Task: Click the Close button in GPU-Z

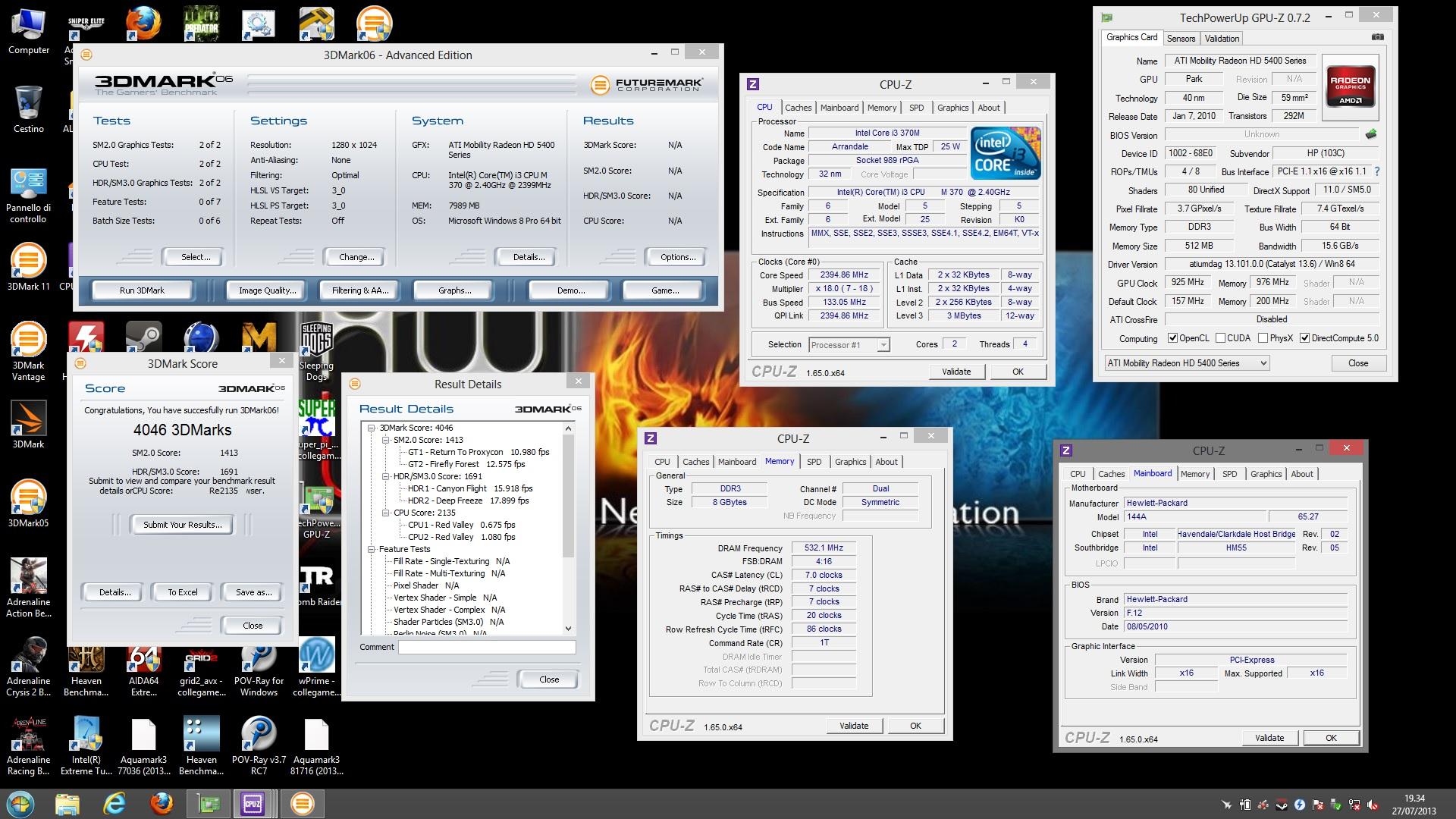Action: point(1358,363)
